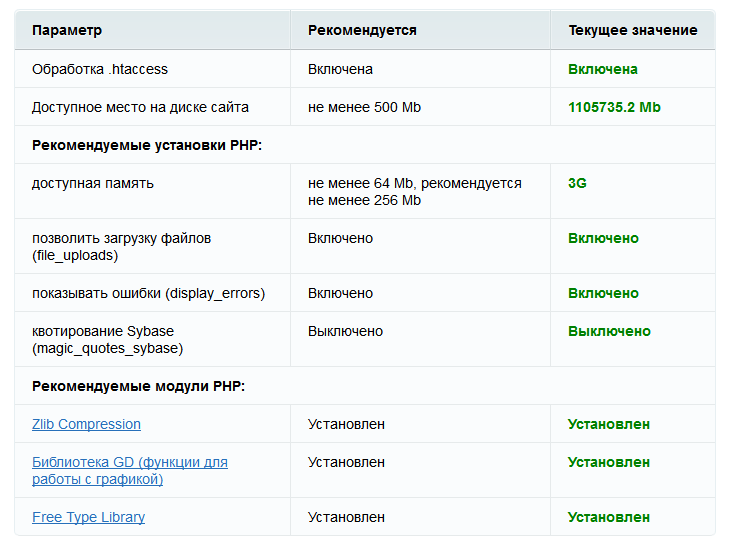Click the Доступное место на диске сайта cell
Image resolution: width=730 pixels, height=549 pixels.
140,107
